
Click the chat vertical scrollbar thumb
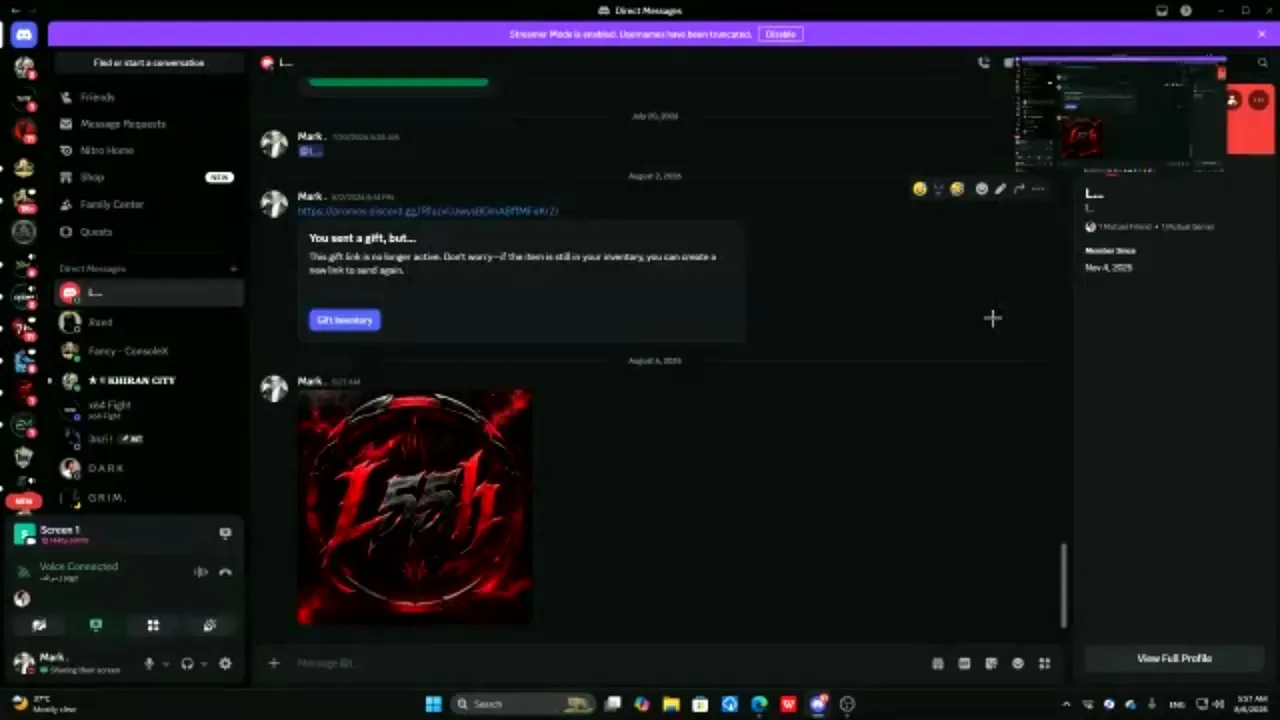[x=1063, y=585]
